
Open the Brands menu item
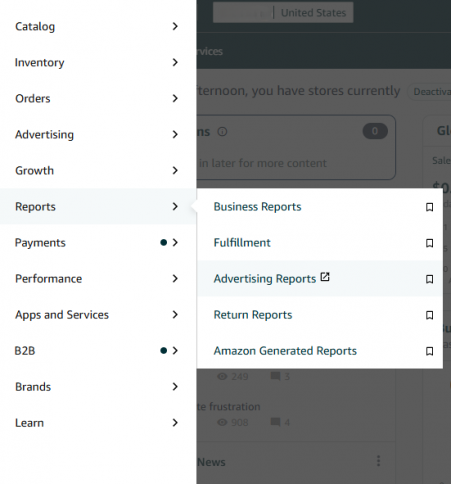[x=98, y=386]
